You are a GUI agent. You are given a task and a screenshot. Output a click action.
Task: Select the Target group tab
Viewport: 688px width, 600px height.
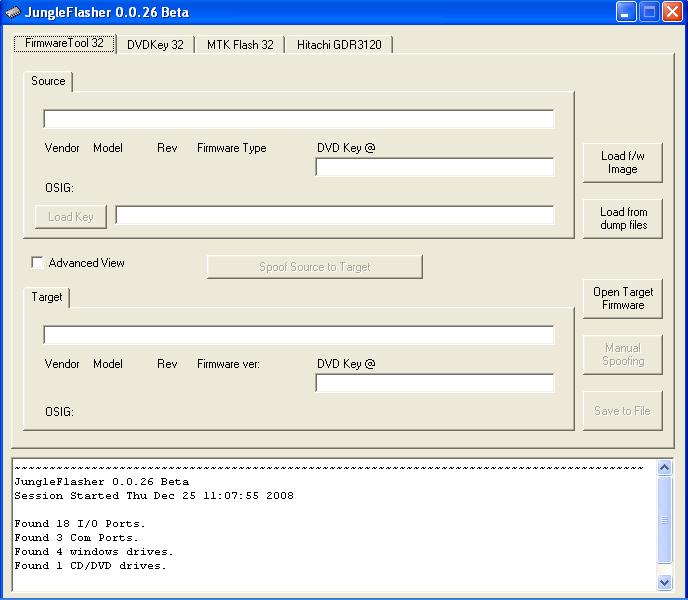pos(47,297)
